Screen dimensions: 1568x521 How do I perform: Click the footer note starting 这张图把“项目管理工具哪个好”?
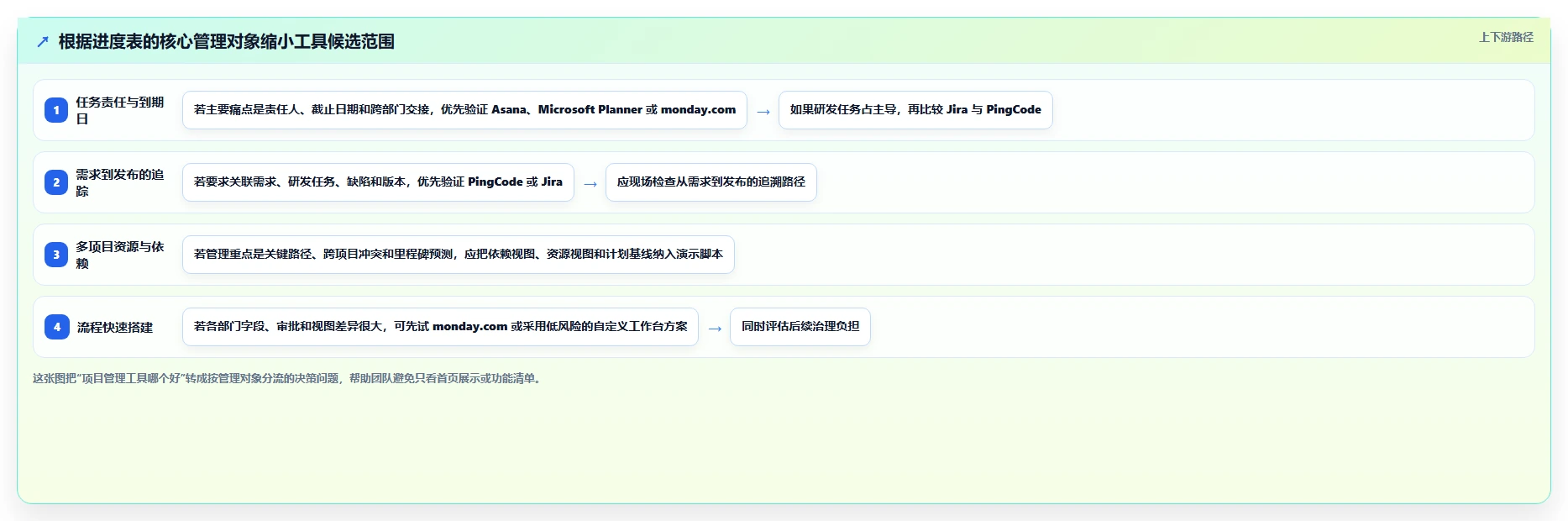[289, 378]
